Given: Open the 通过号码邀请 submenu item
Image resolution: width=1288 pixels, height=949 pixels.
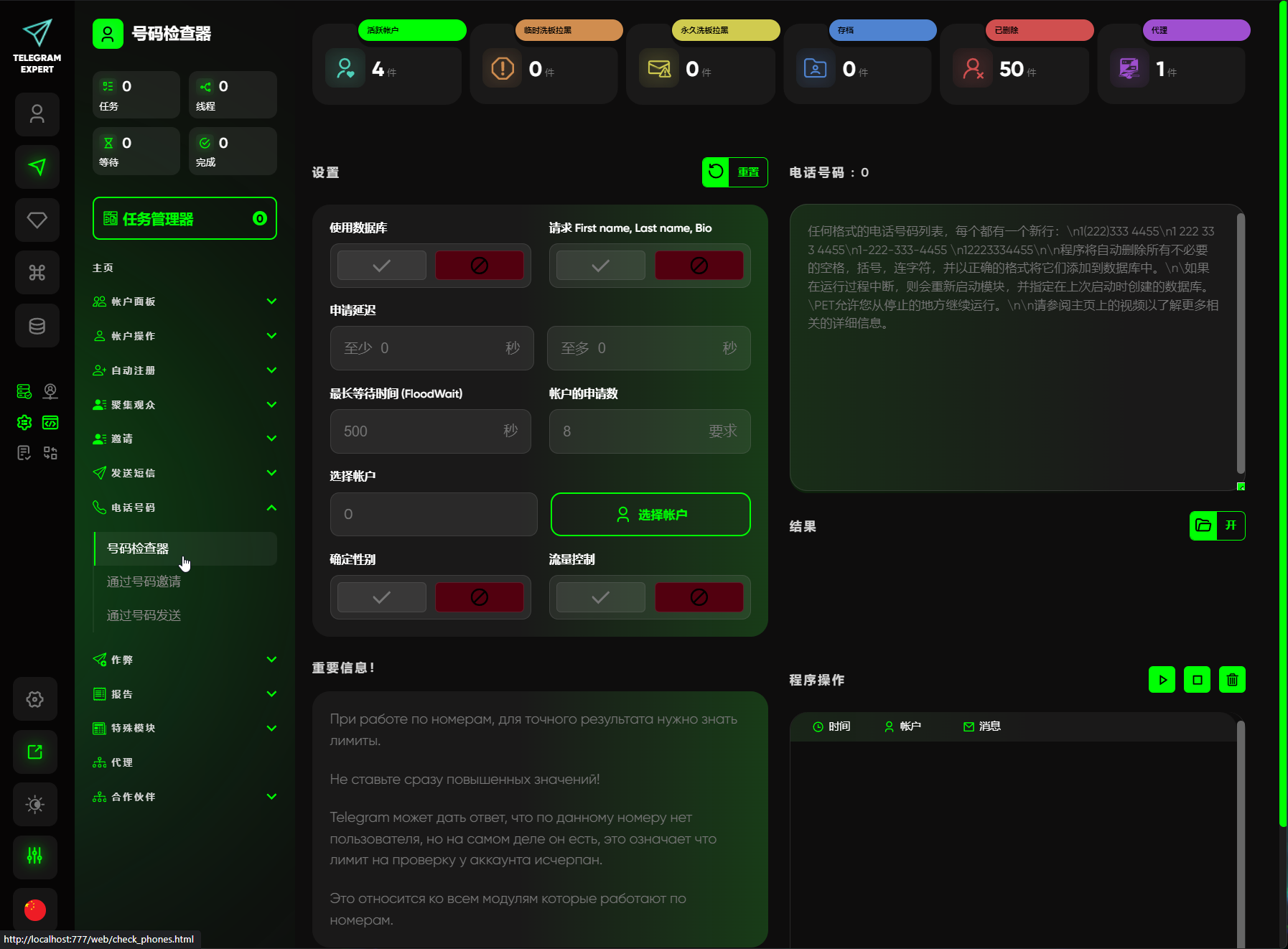Looking at the screenshot, I should (x=144, y=581).
